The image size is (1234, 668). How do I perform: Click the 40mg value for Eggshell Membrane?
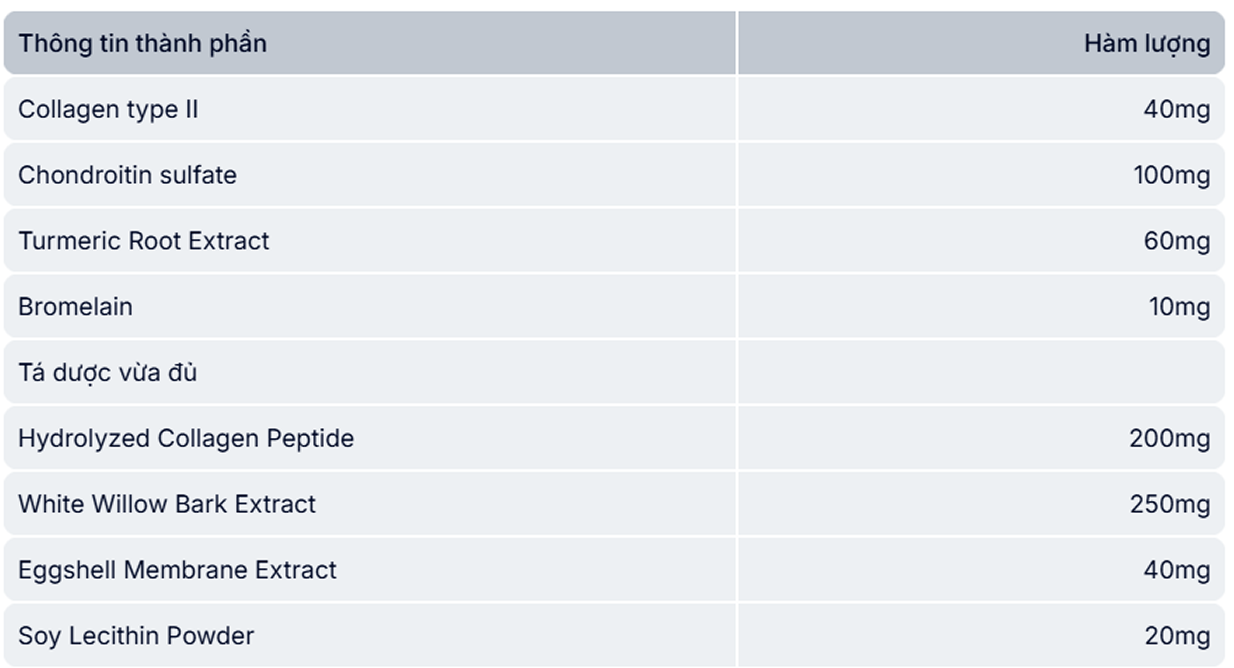coord(1176,570)
